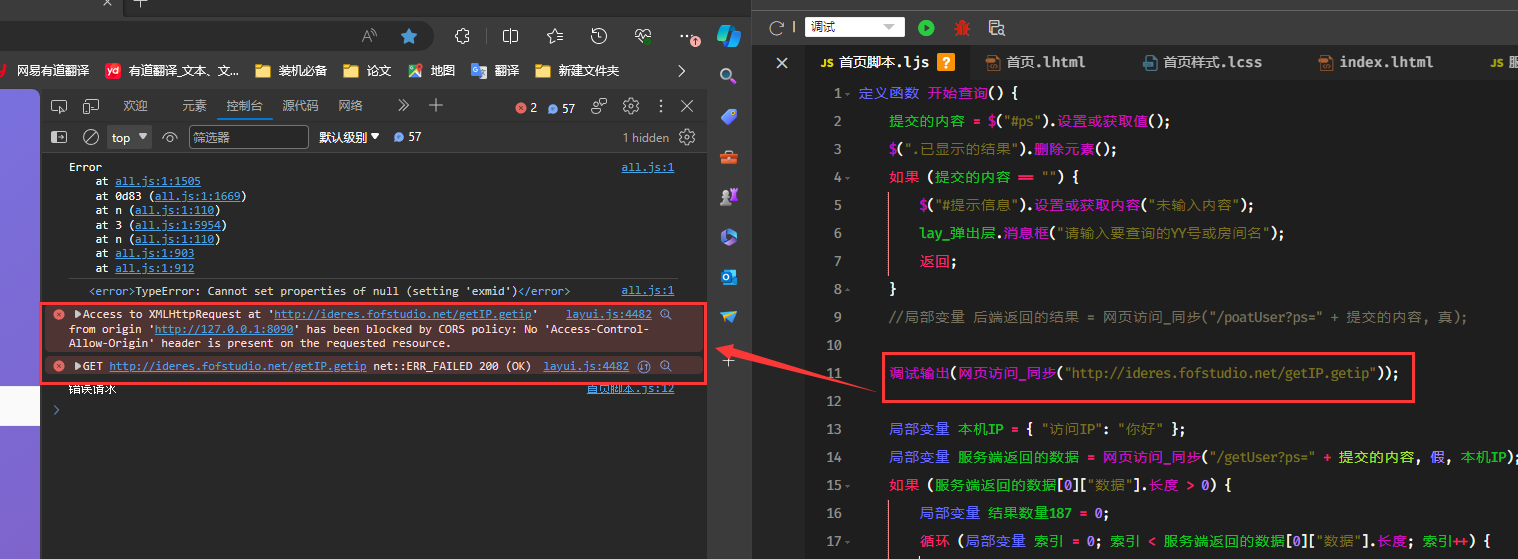
Task: Open the 翻译 bookmark
Action: [495, 71]
